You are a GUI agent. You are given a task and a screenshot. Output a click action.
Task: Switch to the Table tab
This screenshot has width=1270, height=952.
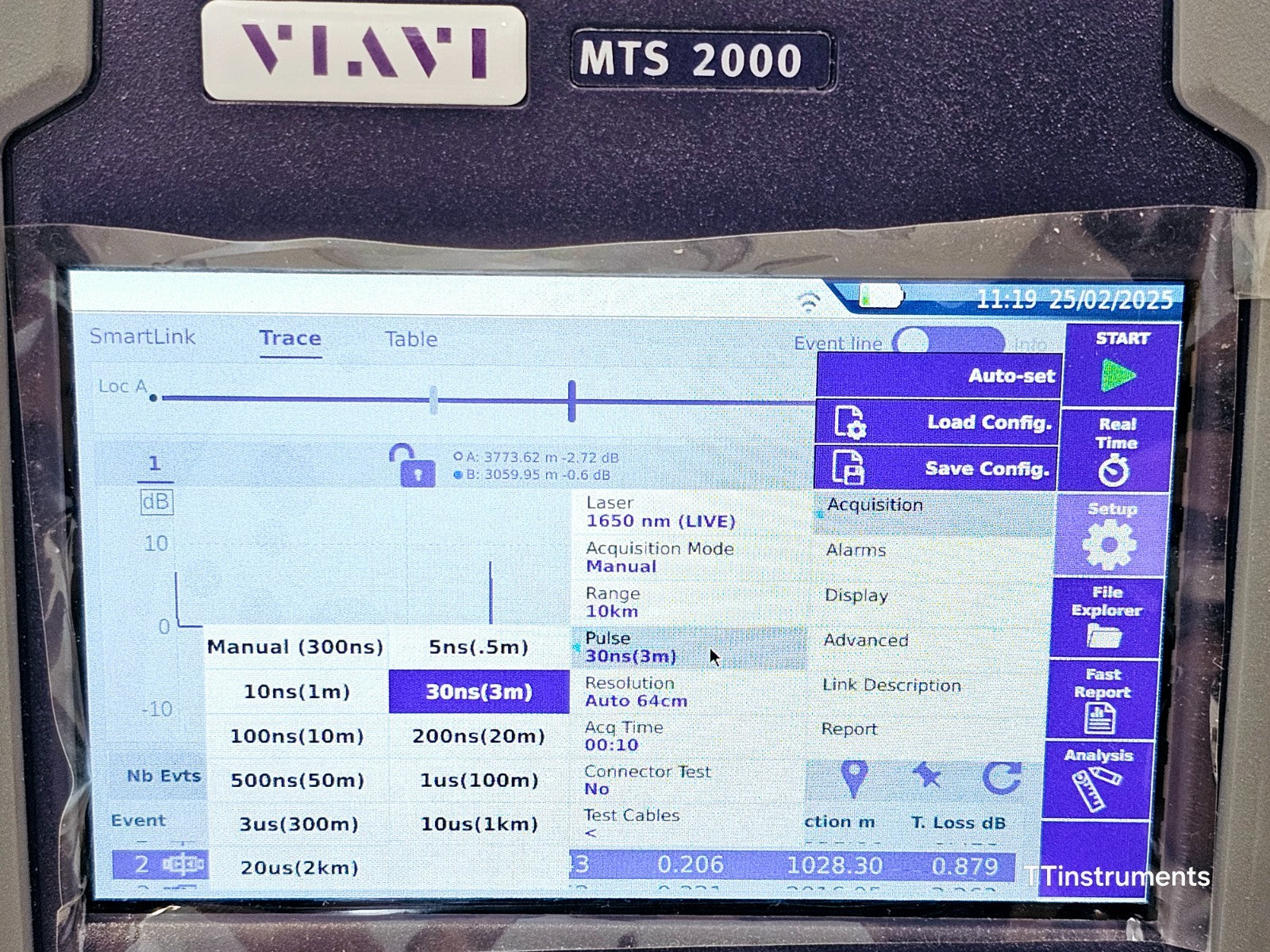tap(411, 339)
